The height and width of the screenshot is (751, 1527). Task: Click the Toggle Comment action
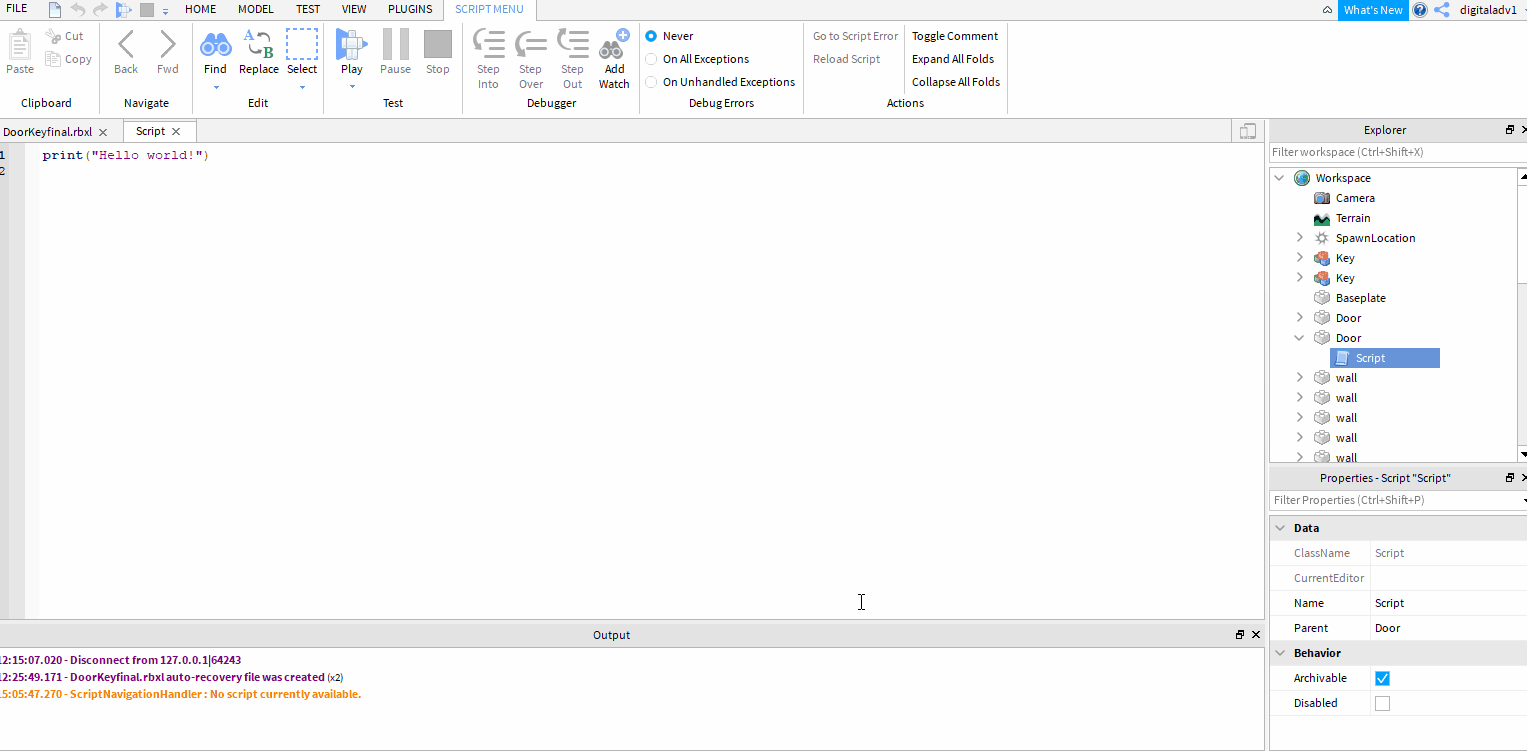click(x=954, y=36)
